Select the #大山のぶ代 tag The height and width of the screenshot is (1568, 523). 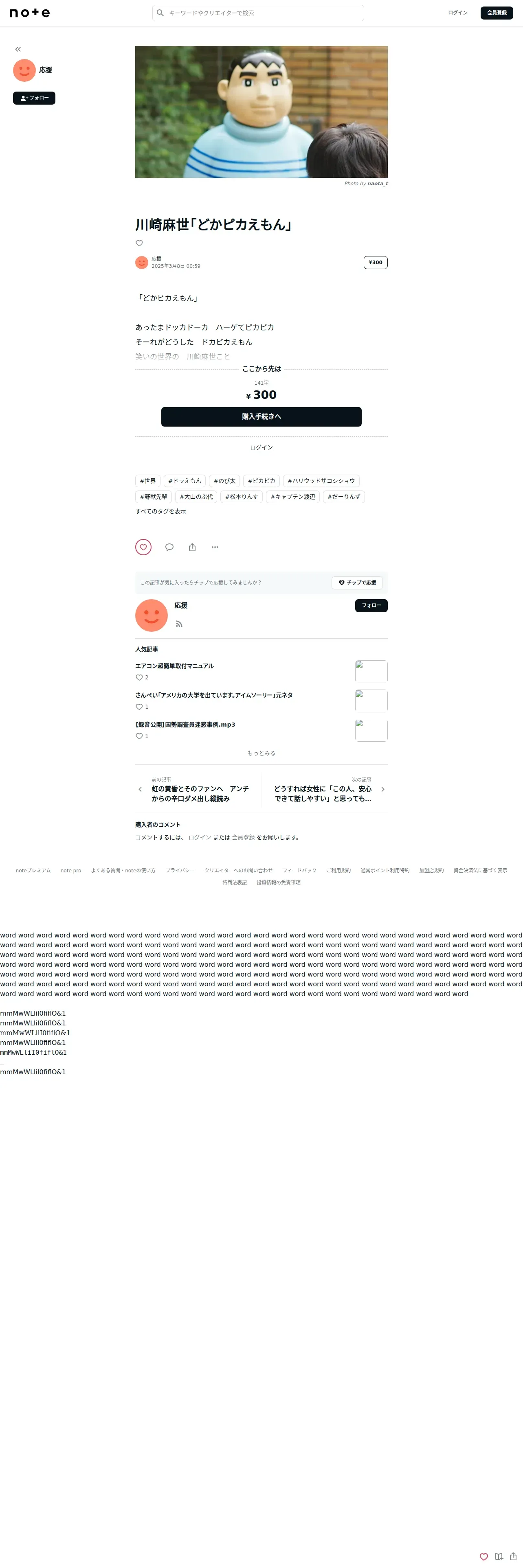(x=196, y=497)
